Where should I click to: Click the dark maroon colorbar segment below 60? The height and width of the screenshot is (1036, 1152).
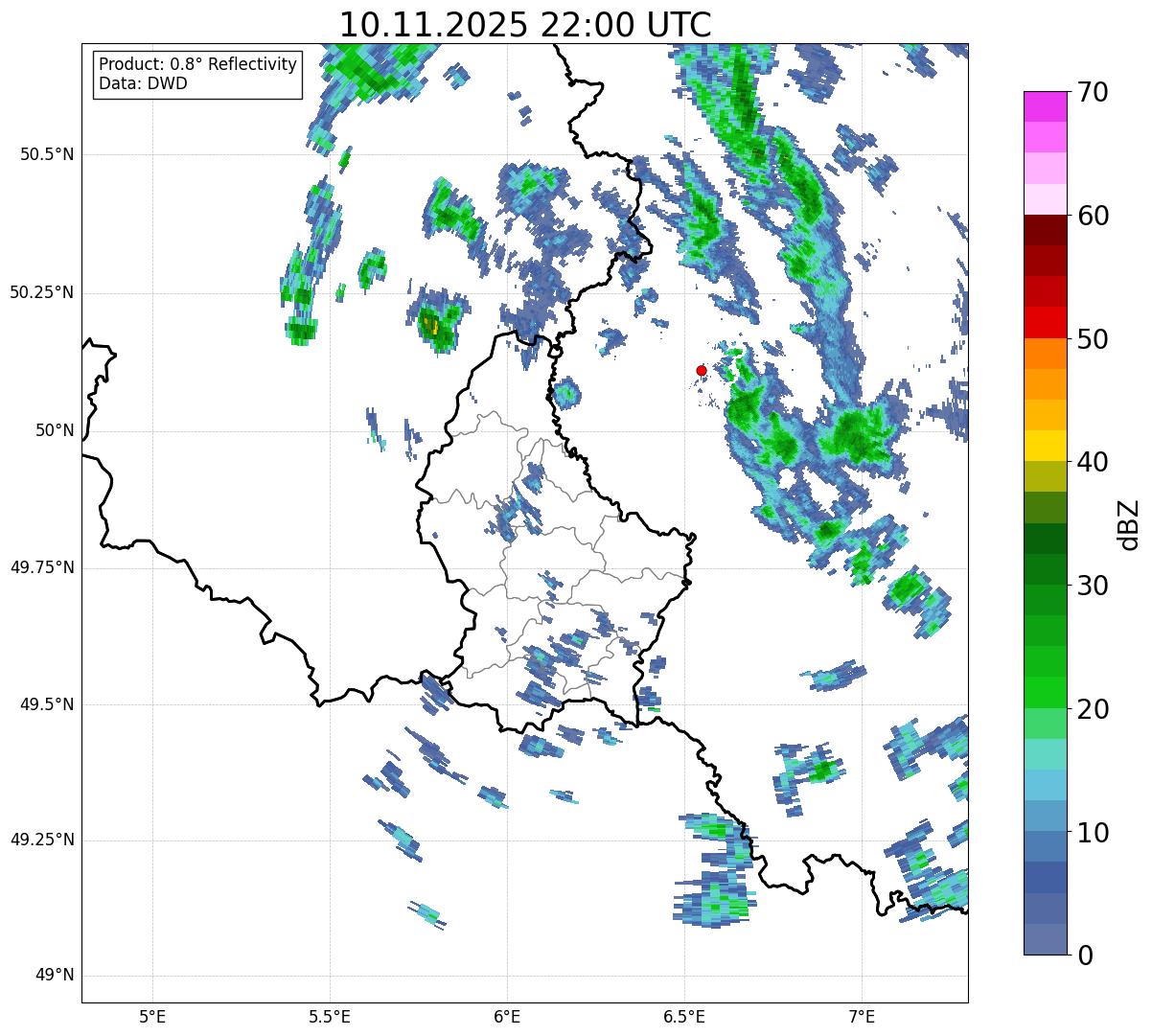(x=1045, y=230)
